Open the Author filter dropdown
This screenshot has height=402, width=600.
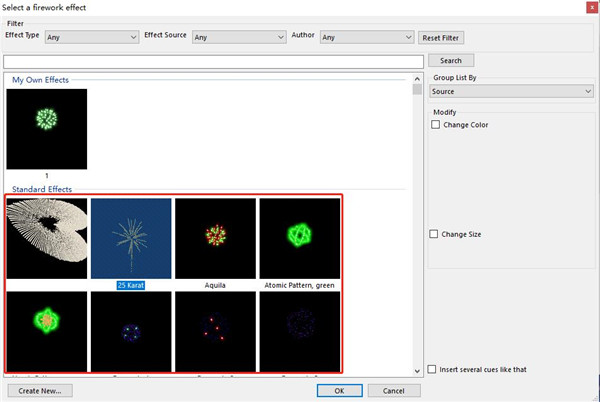pos(366,37)
